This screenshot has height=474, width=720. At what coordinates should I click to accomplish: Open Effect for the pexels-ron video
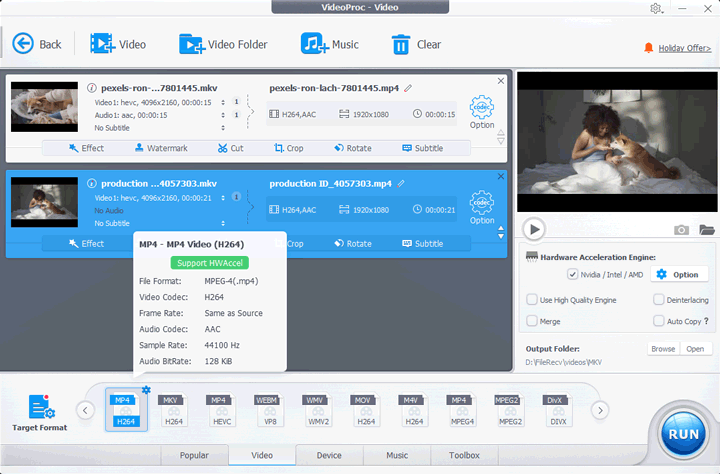coord(86,148)
